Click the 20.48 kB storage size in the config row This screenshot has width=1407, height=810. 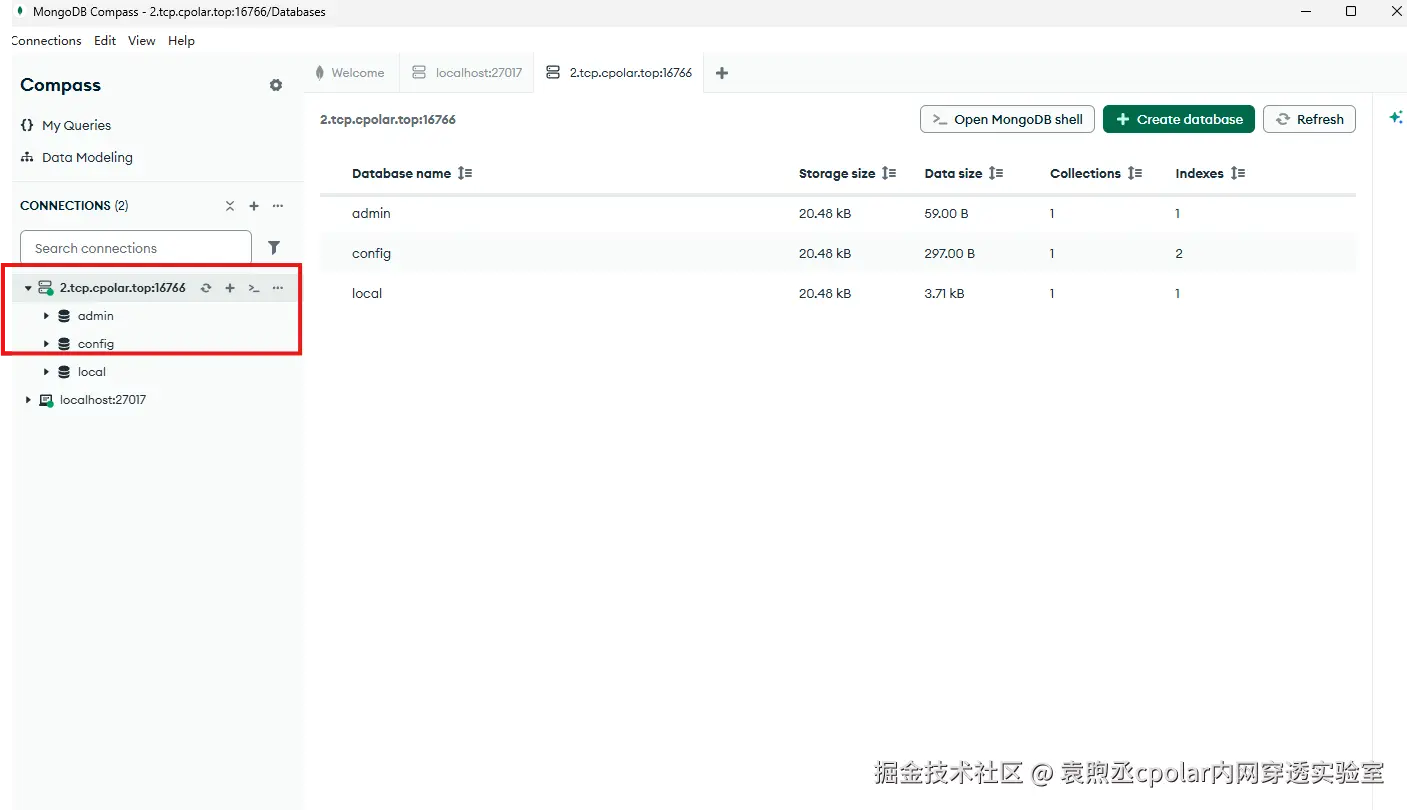(825, 253)
